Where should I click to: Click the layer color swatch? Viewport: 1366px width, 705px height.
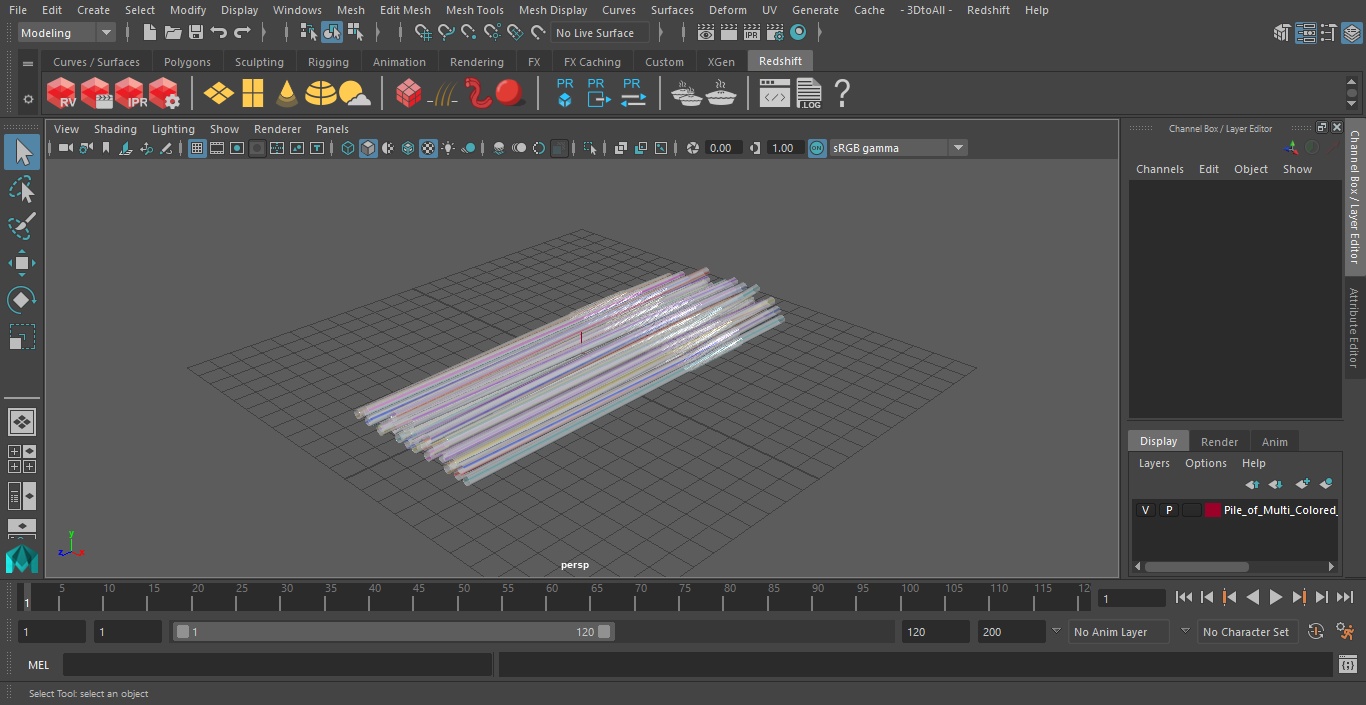tap(1213, 510)
